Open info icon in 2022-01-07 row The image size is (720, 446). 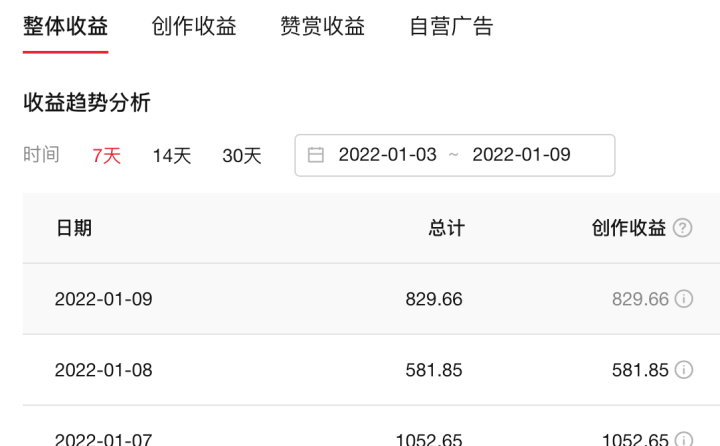point(684,438)
